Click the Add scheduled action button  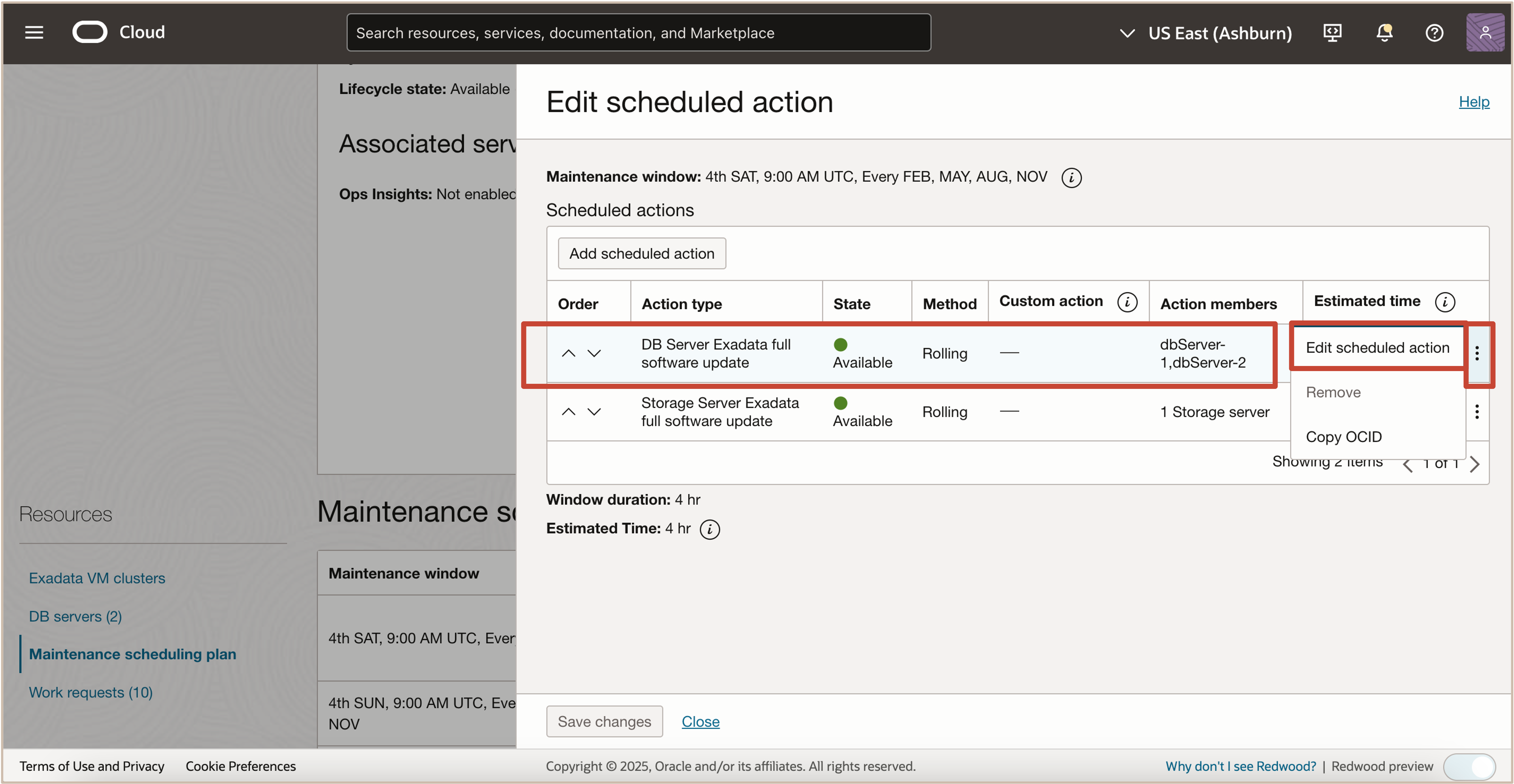pyautogui.click(x=642, y=253)
